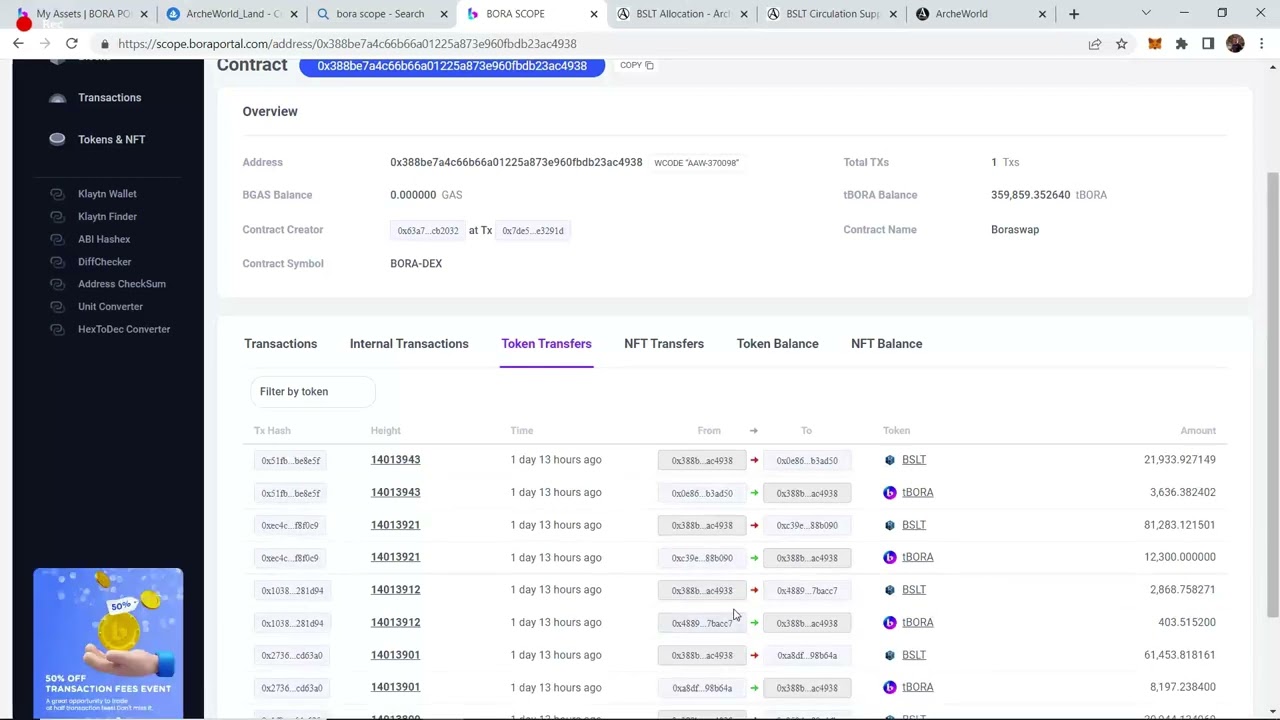1280x720 pixels.
Task: Click the DiffChecker sidebar icon
Action: point(57,262)
